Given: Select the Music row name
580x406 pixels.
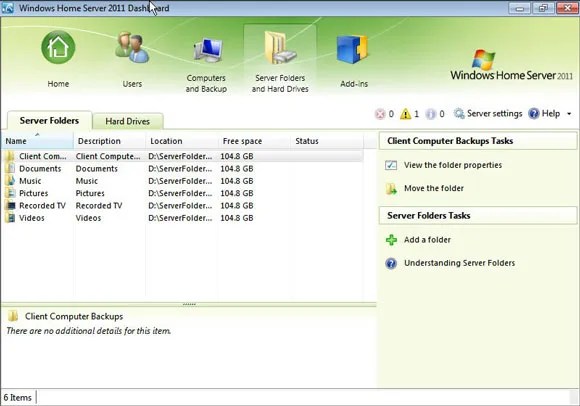Looking at the screenshot, I should click(x=30, y=181).
